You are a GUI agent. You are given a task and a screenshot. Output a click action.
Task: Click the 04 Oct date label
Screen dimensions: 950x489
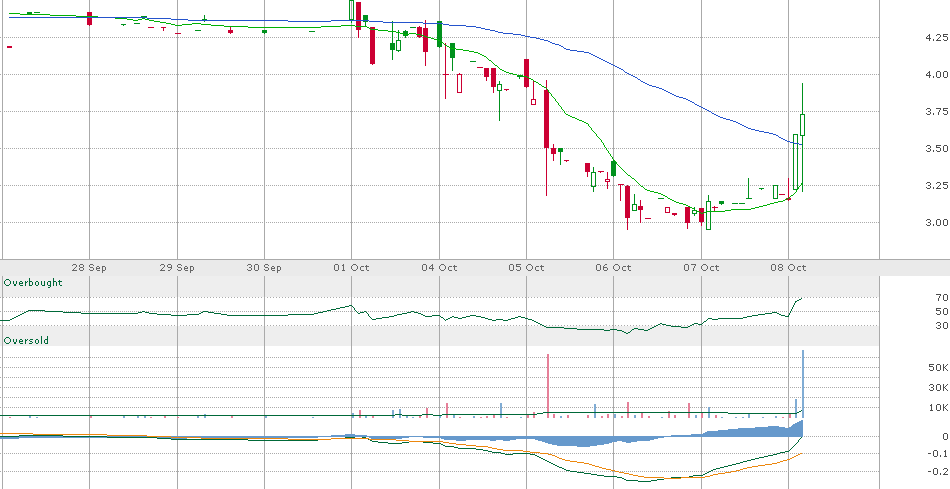pos(439,267)
